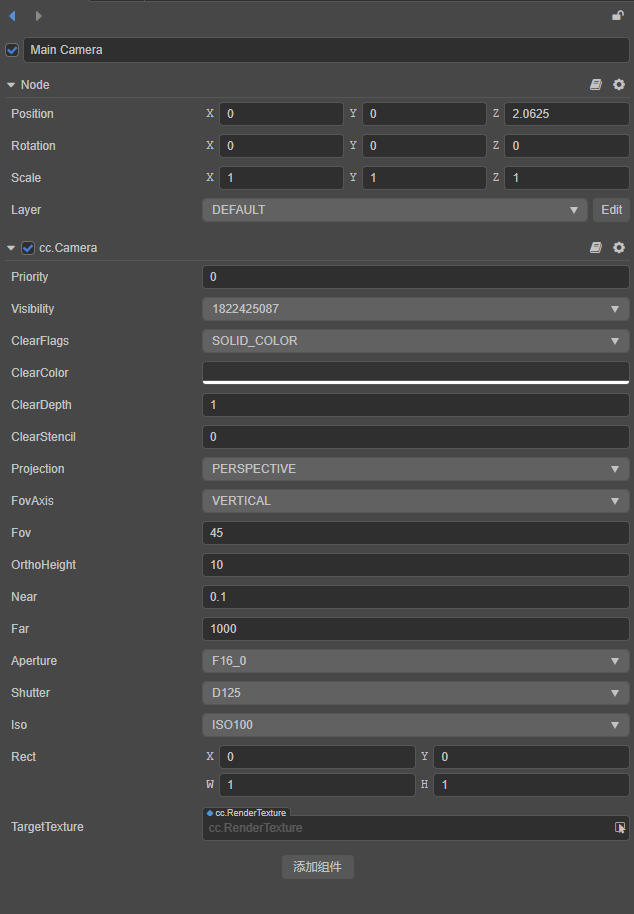Open cc.Camera component gear settings

(x=619, y=247)
